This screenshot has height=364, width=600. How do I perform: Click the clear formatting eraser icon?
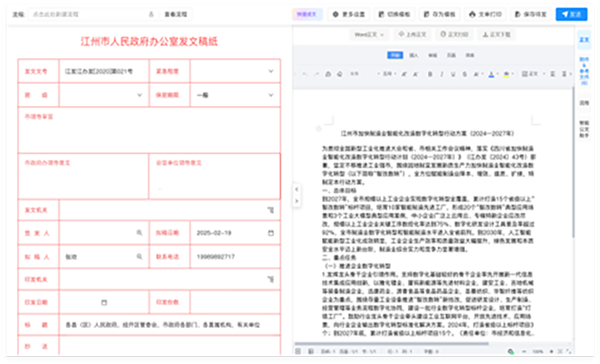click(x=339, y=74)
